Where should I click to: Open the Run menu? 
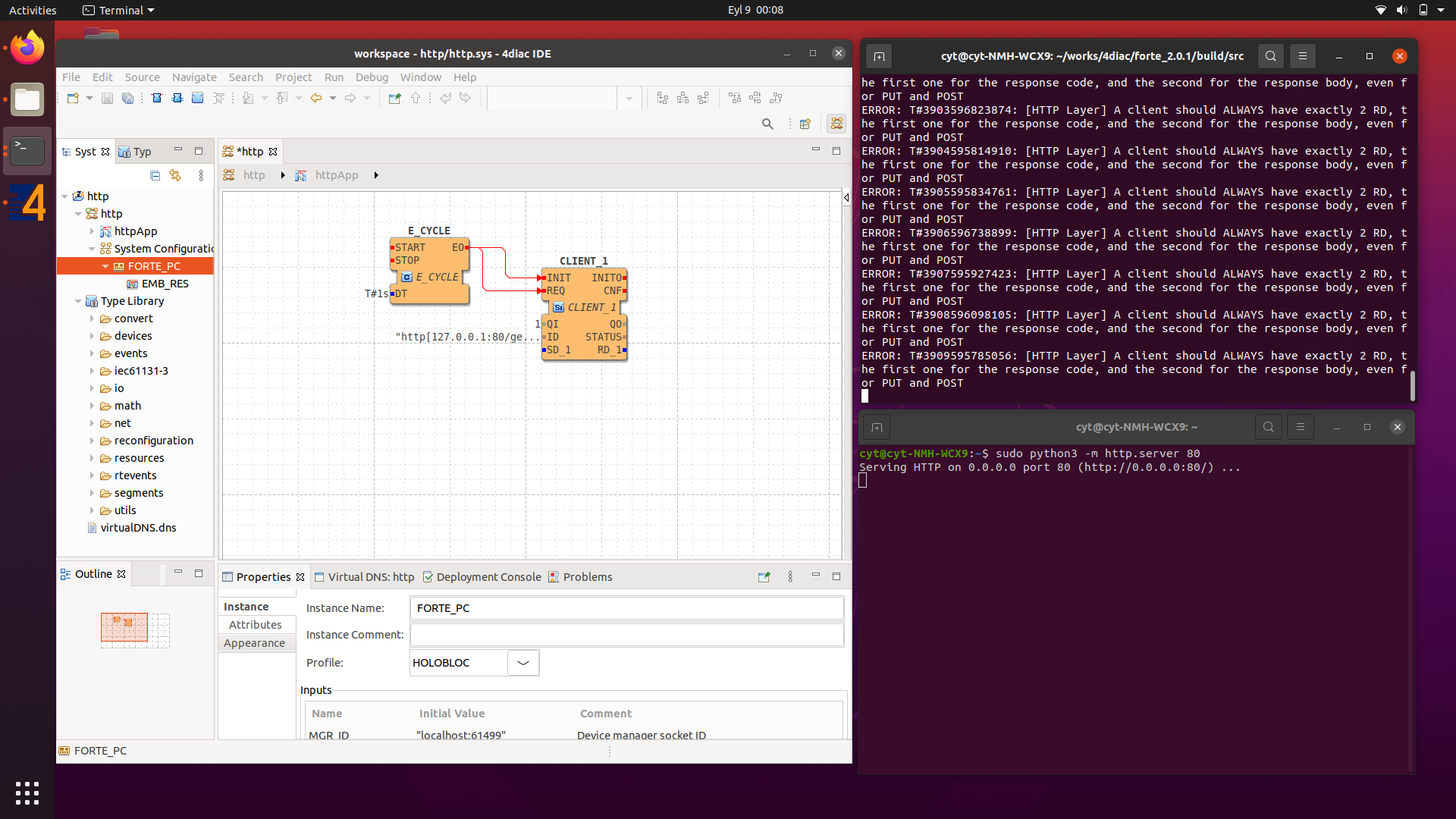(x=334, y=77)
